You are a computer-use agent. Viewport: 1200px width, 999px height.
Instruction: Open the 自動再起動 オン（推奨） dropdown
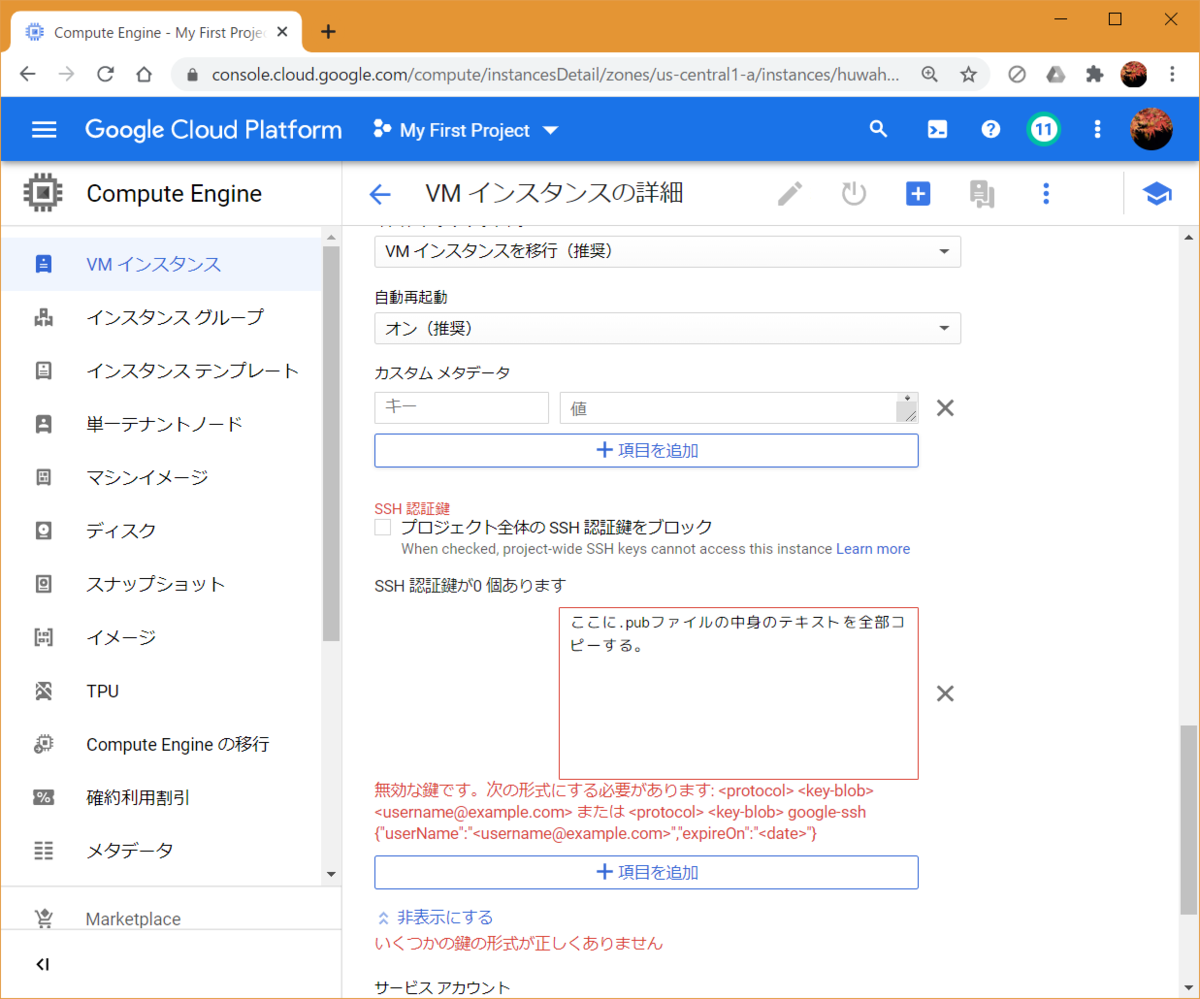point(667,328)
